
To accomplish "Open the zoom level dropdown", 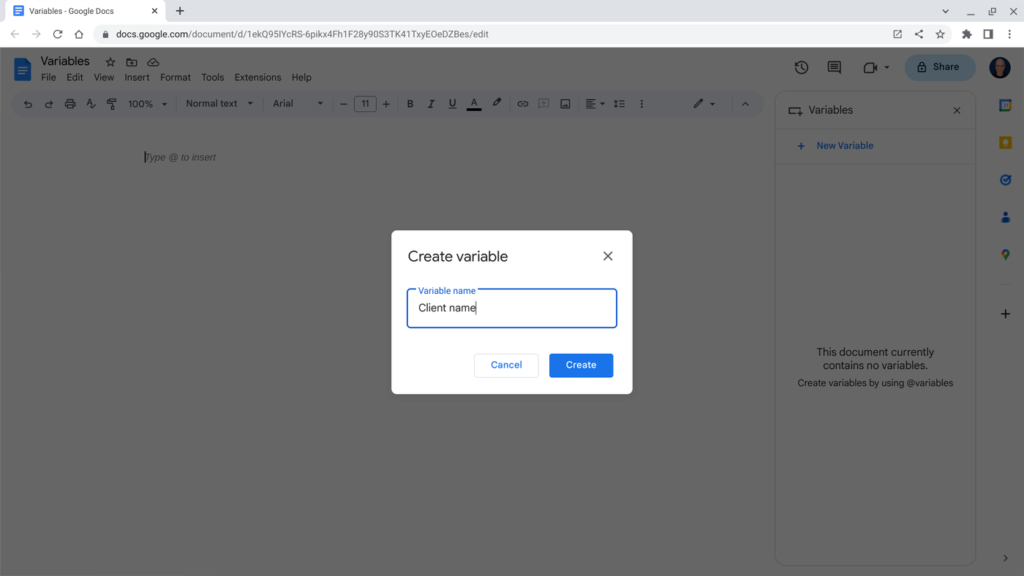I will coord(145,103).
